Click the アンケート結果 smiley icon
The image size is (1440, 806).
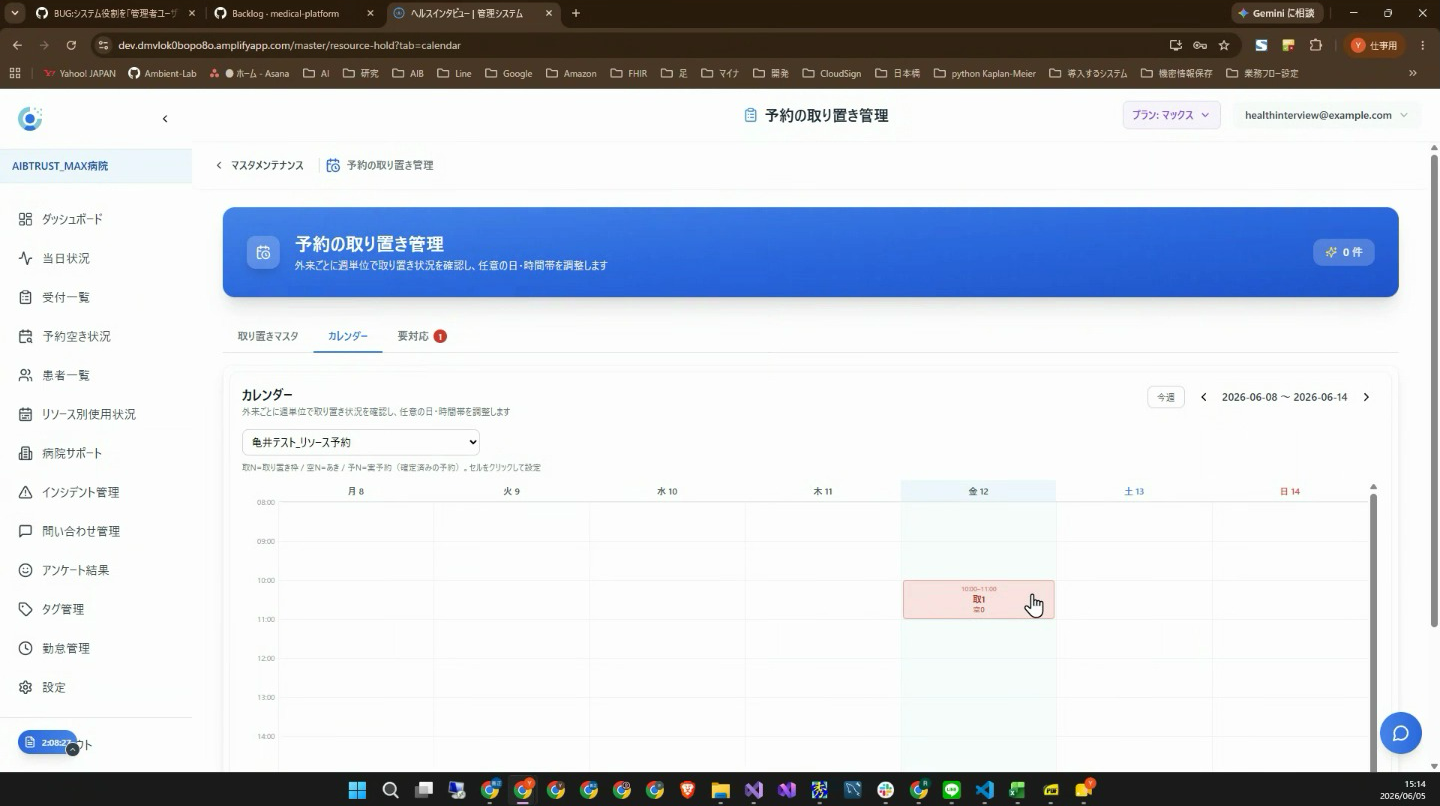tap(26, 570)
